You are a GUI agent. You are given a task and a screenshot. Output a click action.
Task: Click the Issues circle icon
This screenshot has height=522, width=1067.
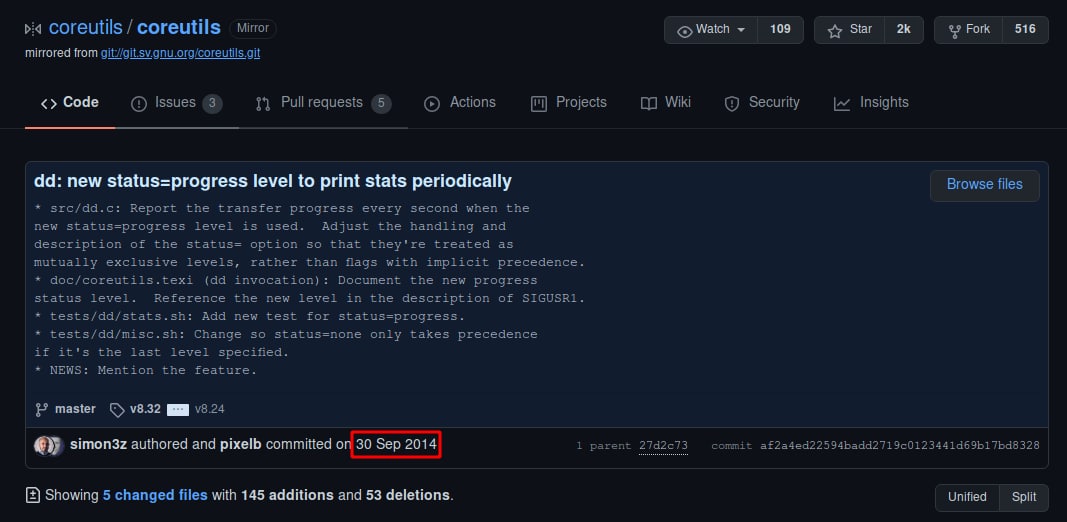(x=139, y=104)
